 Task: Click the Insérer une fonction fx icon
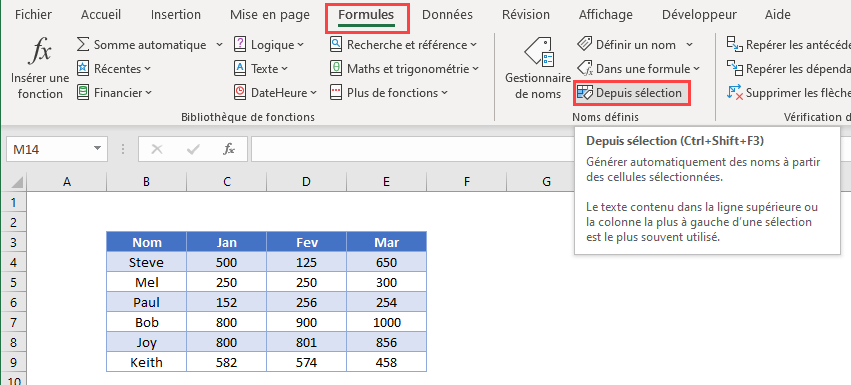pos(40,52)
